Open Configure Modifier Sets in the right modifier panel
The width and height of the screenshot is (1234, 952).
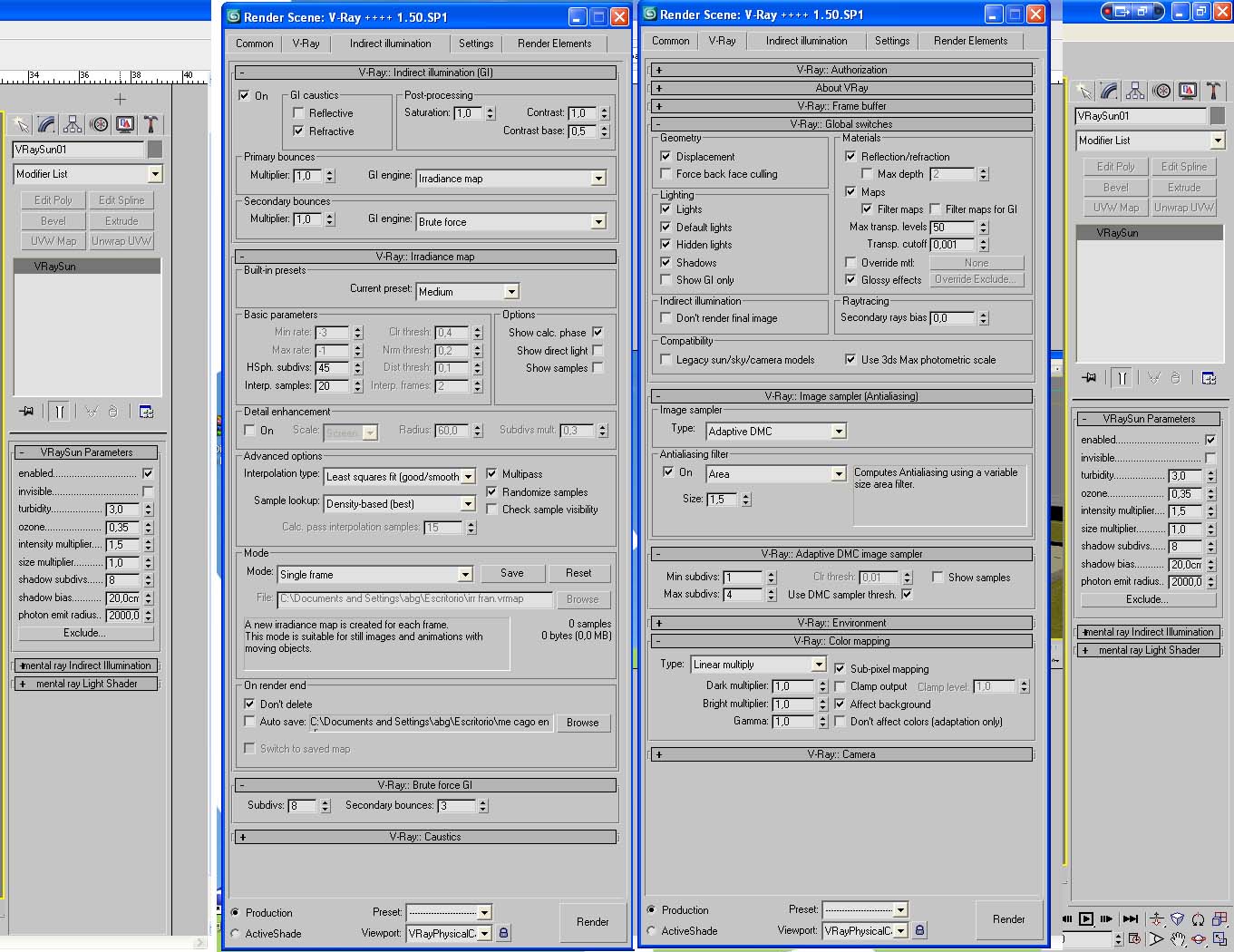[x=1209, y=377]
